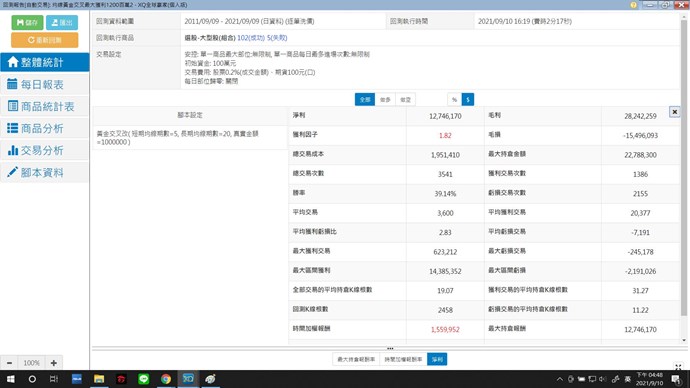
Task: Click the 100% zoom level field
Action: (32, 363)
